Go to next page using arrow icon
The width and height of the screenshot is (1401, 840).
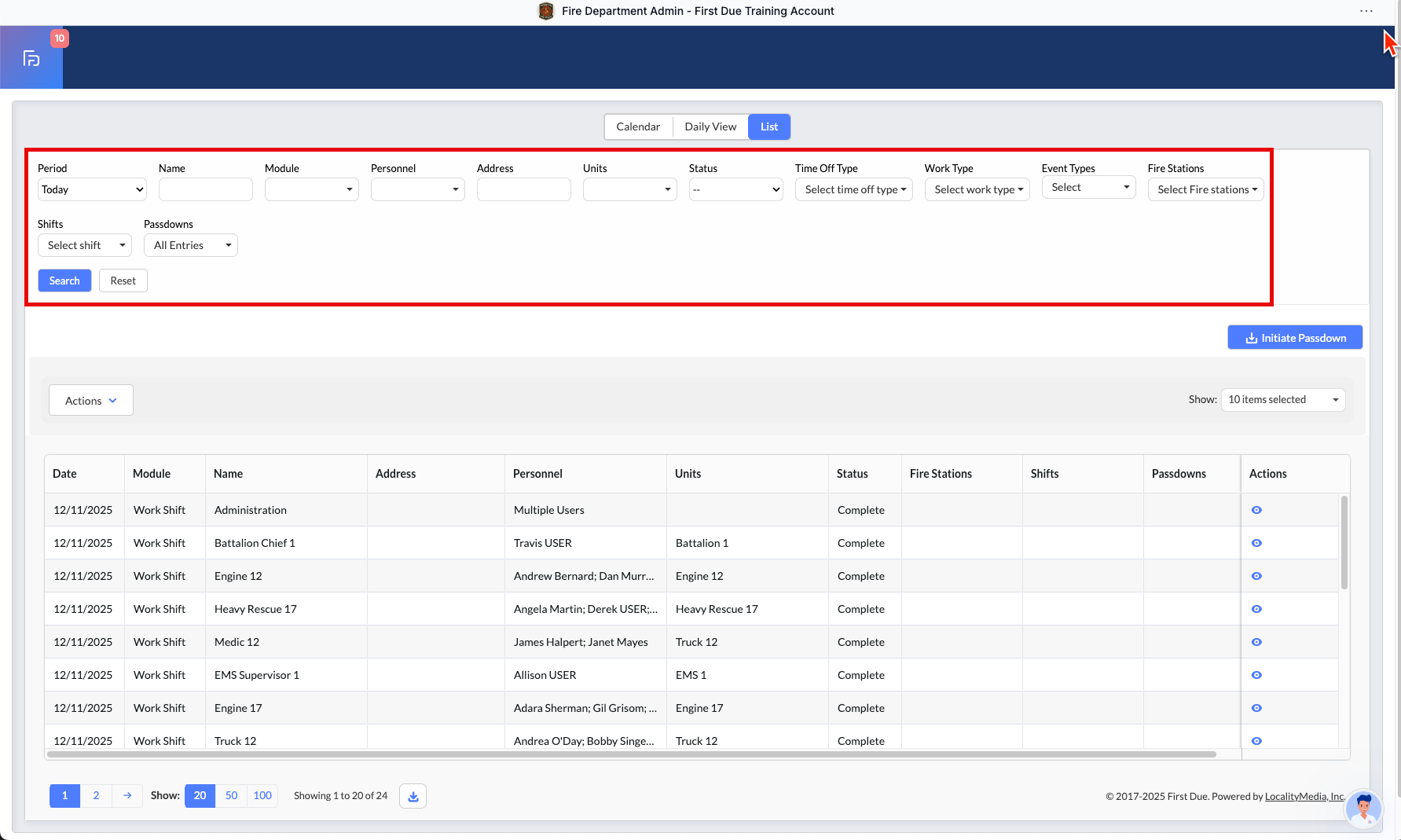tap(127, 796)
